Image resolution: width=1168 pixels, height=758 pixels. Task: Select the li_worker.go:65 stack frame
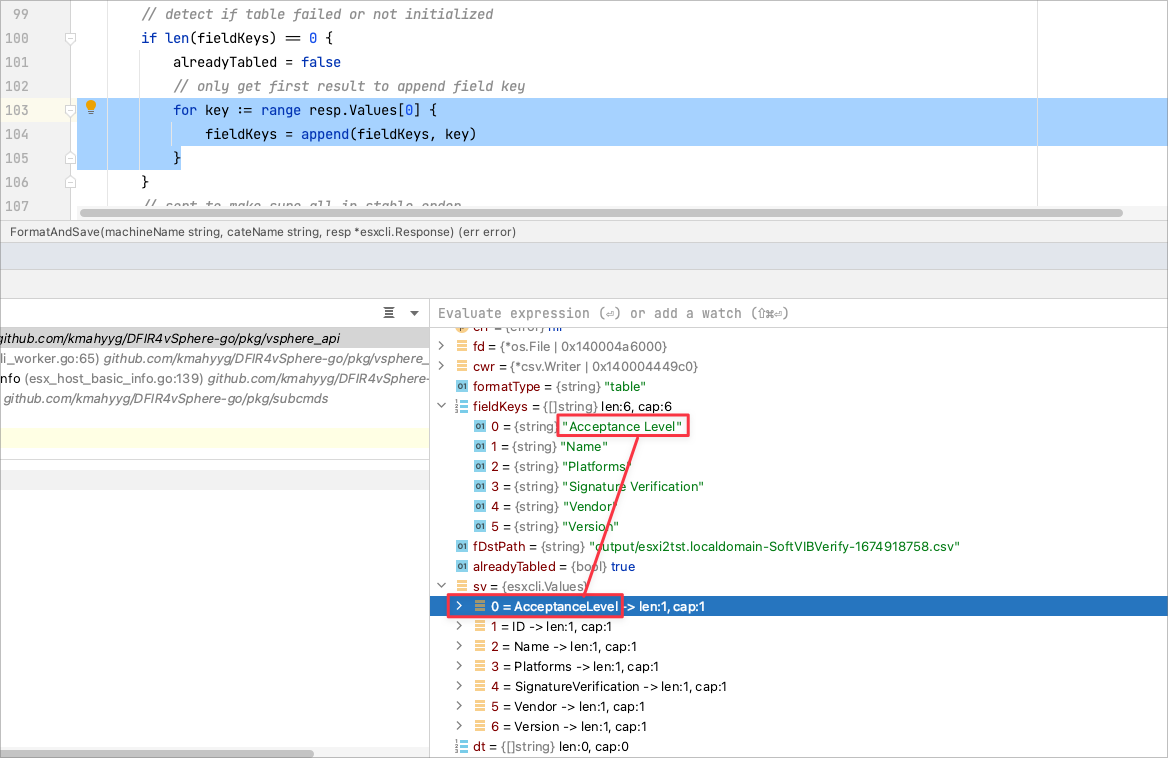215,358
